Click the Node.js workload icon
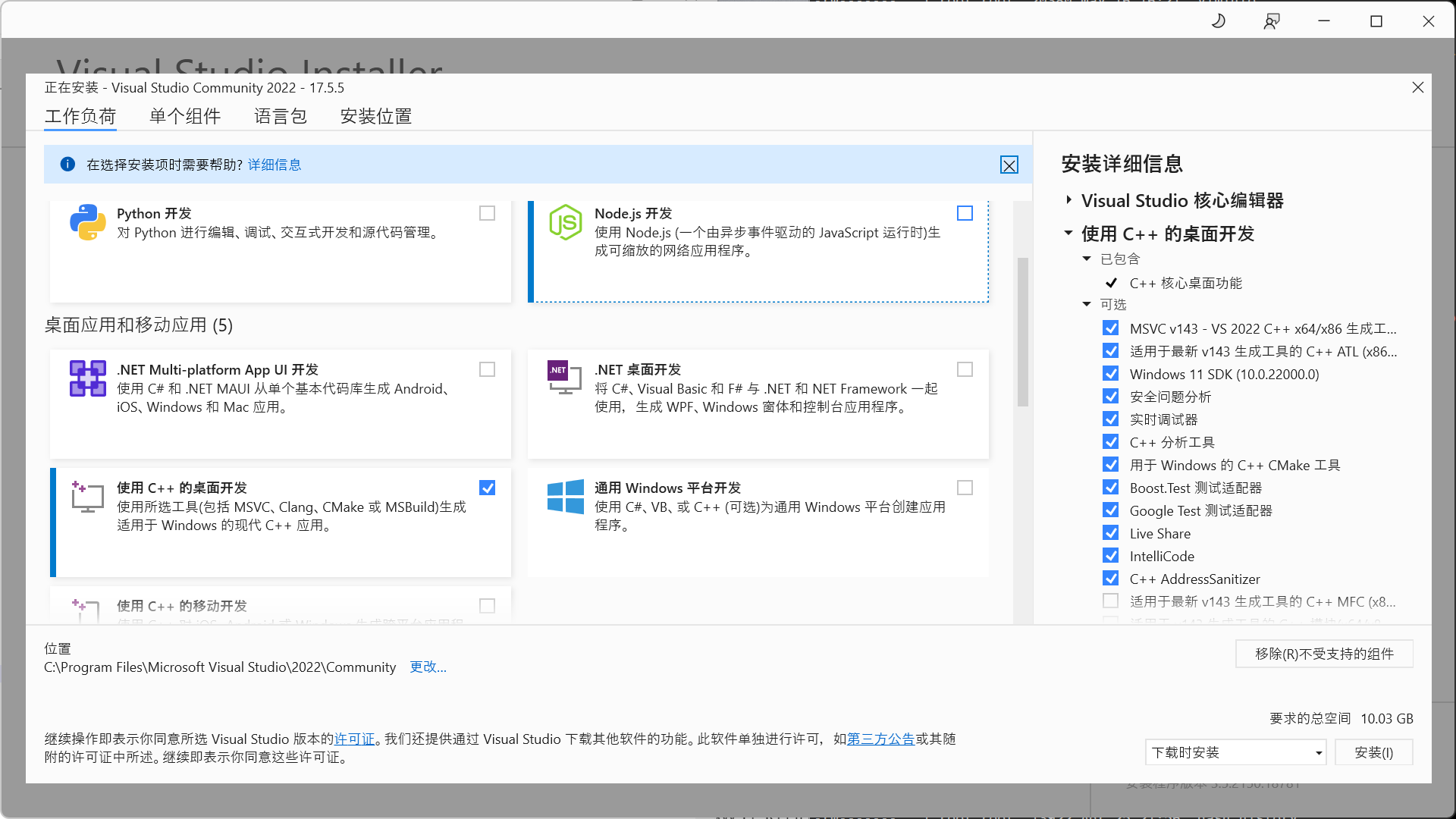The image size is (1456, 819). coord(565,222)
